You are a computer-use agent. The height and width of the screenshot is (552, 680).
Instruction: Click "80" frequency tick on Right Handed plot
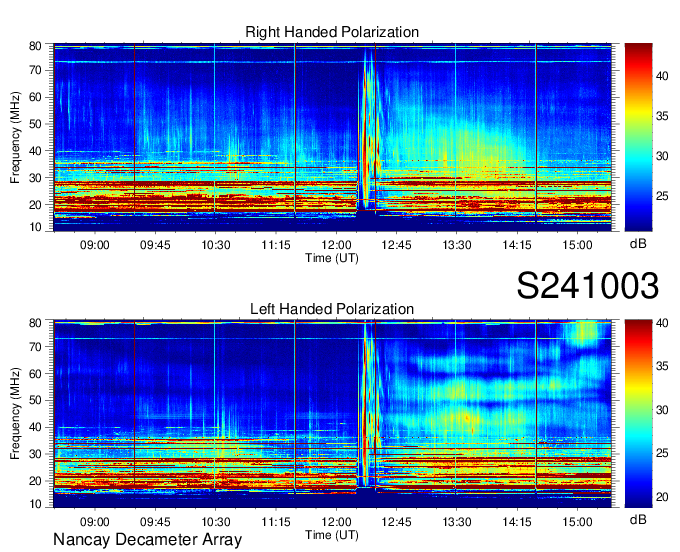[x=35, y=46]
